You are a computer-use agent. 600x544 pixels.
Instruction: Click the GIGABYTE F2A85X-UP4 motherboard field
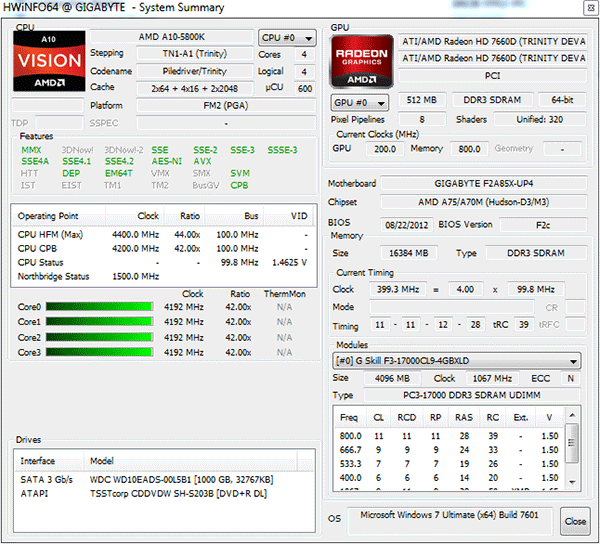484,184
